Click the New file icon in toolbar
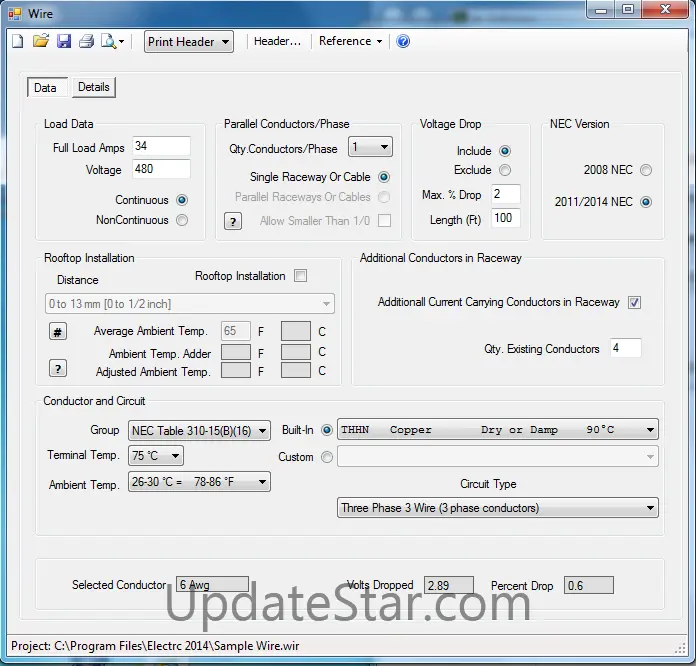 (18, 41)
